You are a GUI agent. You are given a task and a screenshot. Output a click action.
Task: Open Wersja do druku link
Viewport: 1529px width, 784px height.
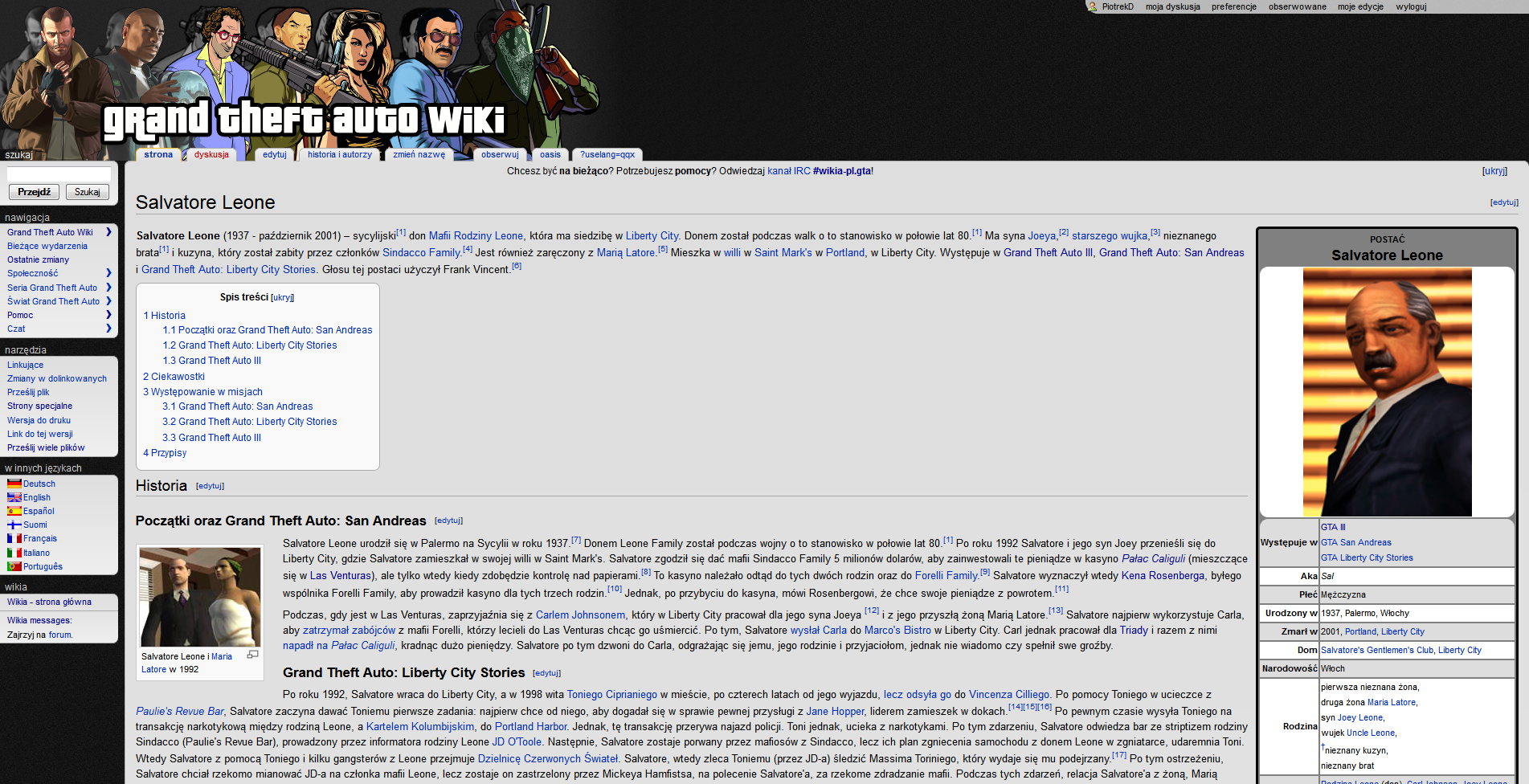[39, 420]
